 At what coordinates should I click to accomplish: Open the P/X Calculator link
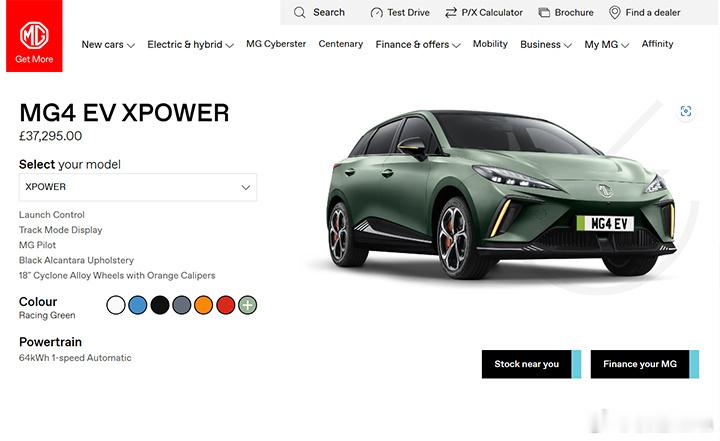click(492, 13)
